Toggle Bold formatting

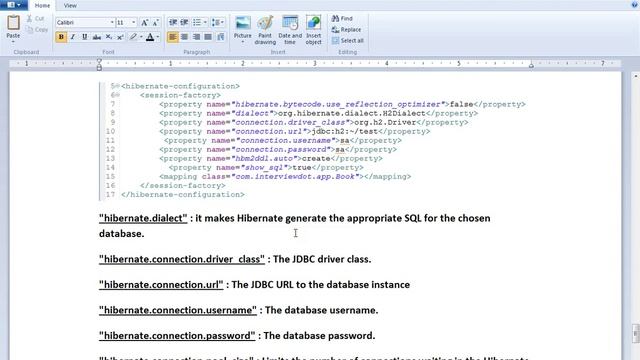point(61,37)
